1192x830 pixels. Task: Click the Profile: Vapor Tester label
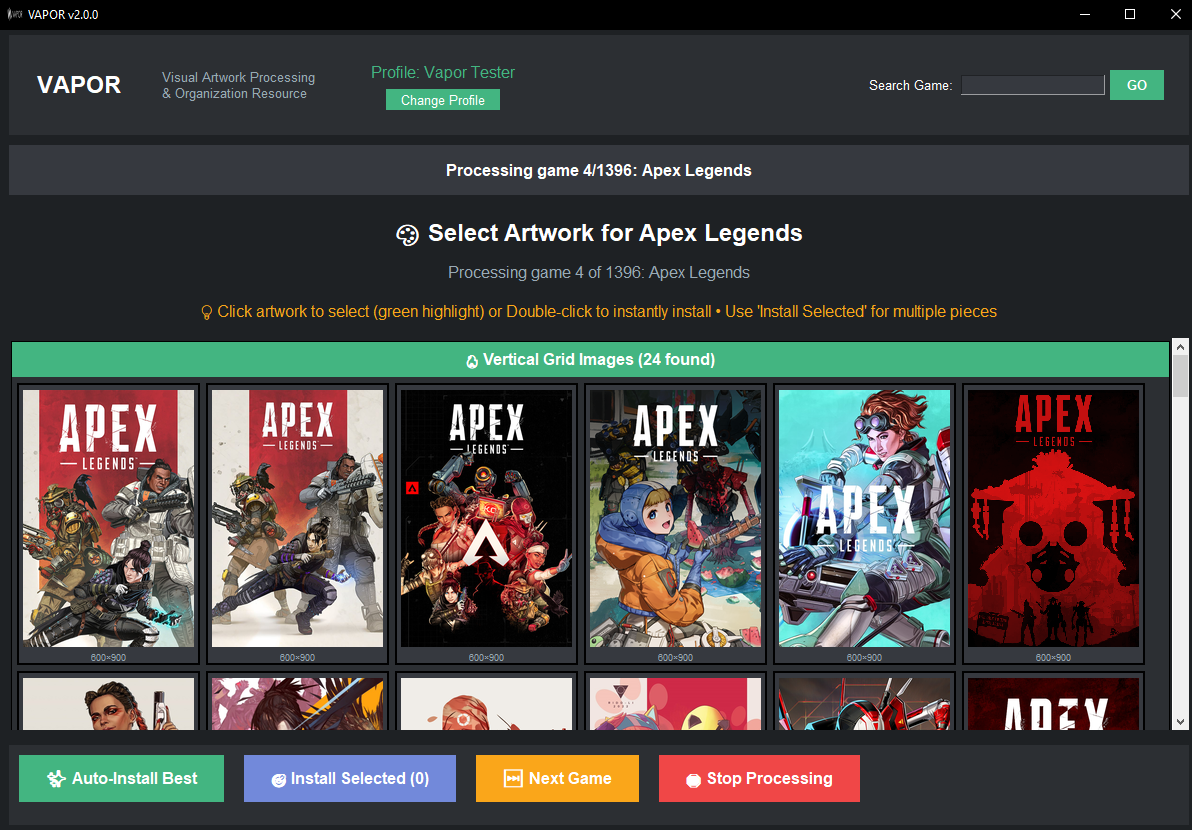point(442,72)
